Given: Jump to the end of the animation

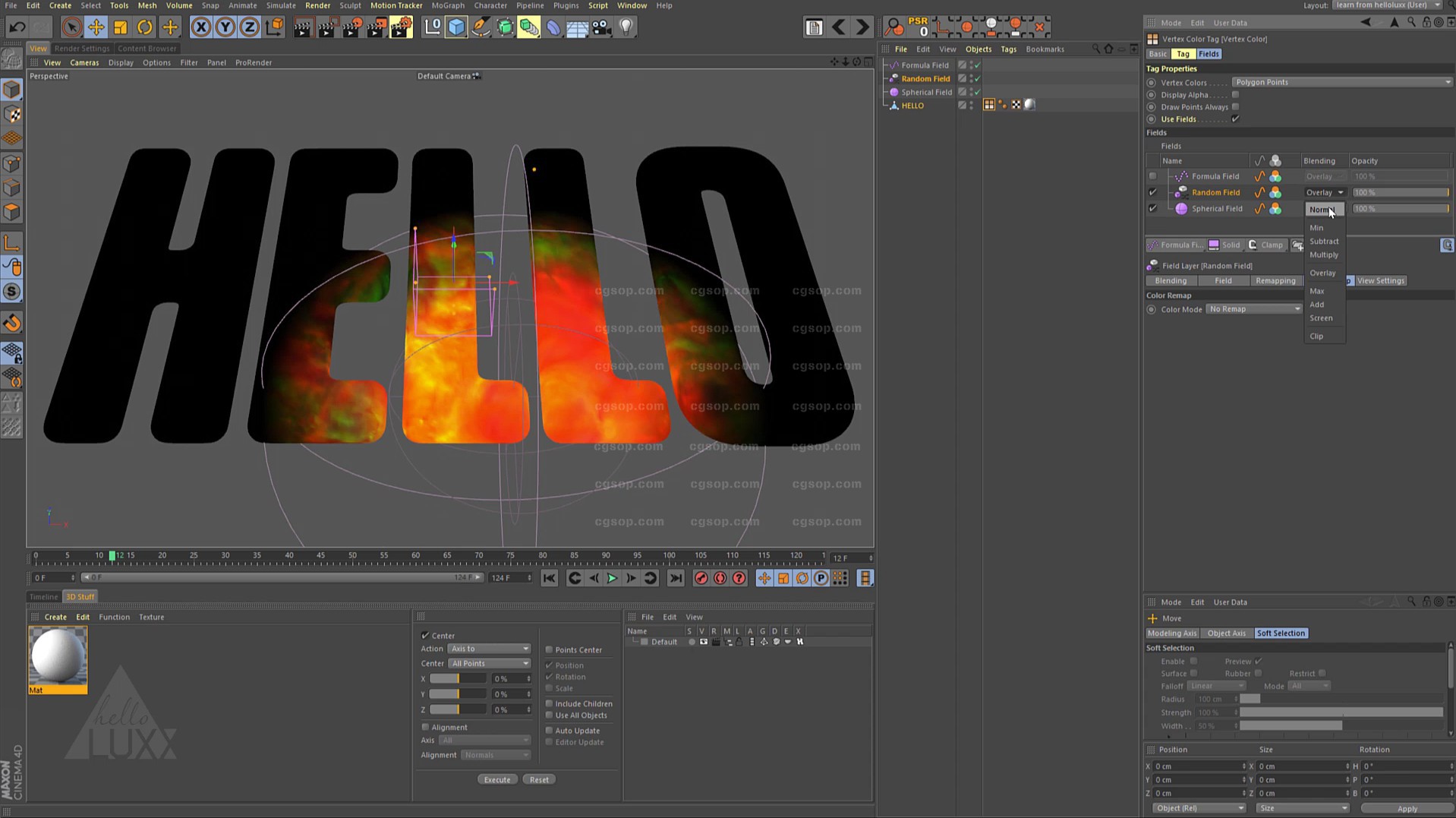Looking at the screenshot, I should (675, 579).
